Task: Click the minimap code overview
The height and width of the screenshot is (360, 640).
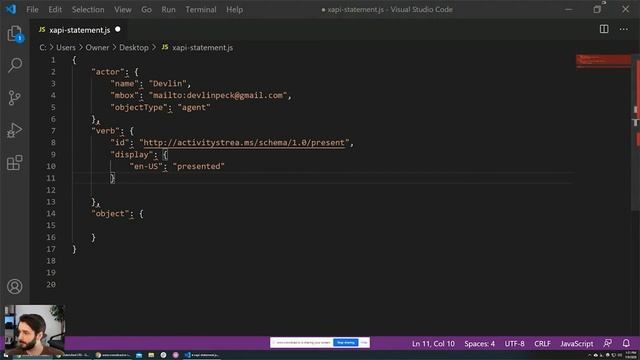Action: click(603, 61)
